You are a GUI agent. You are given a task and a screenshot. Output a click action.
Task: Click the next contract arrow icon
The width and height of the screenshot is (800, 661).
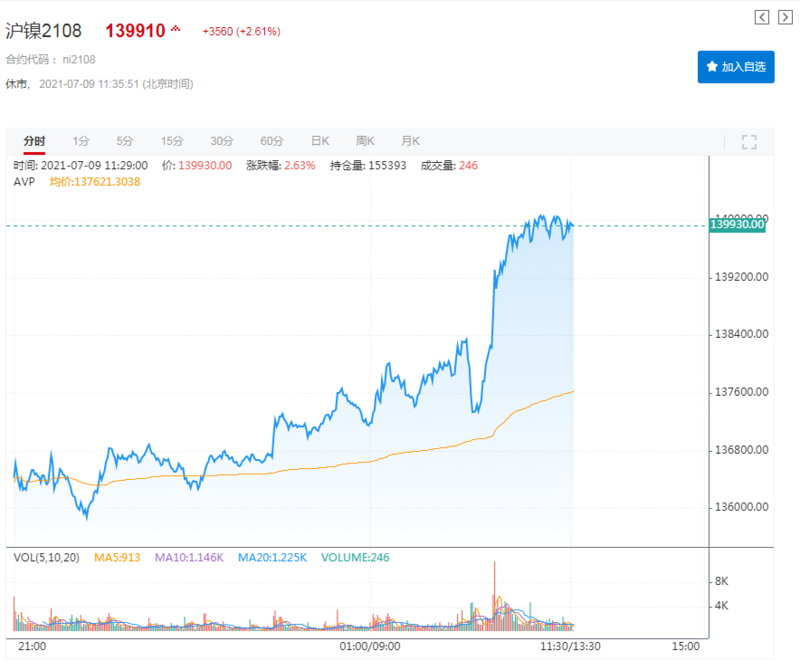[785, 17]
